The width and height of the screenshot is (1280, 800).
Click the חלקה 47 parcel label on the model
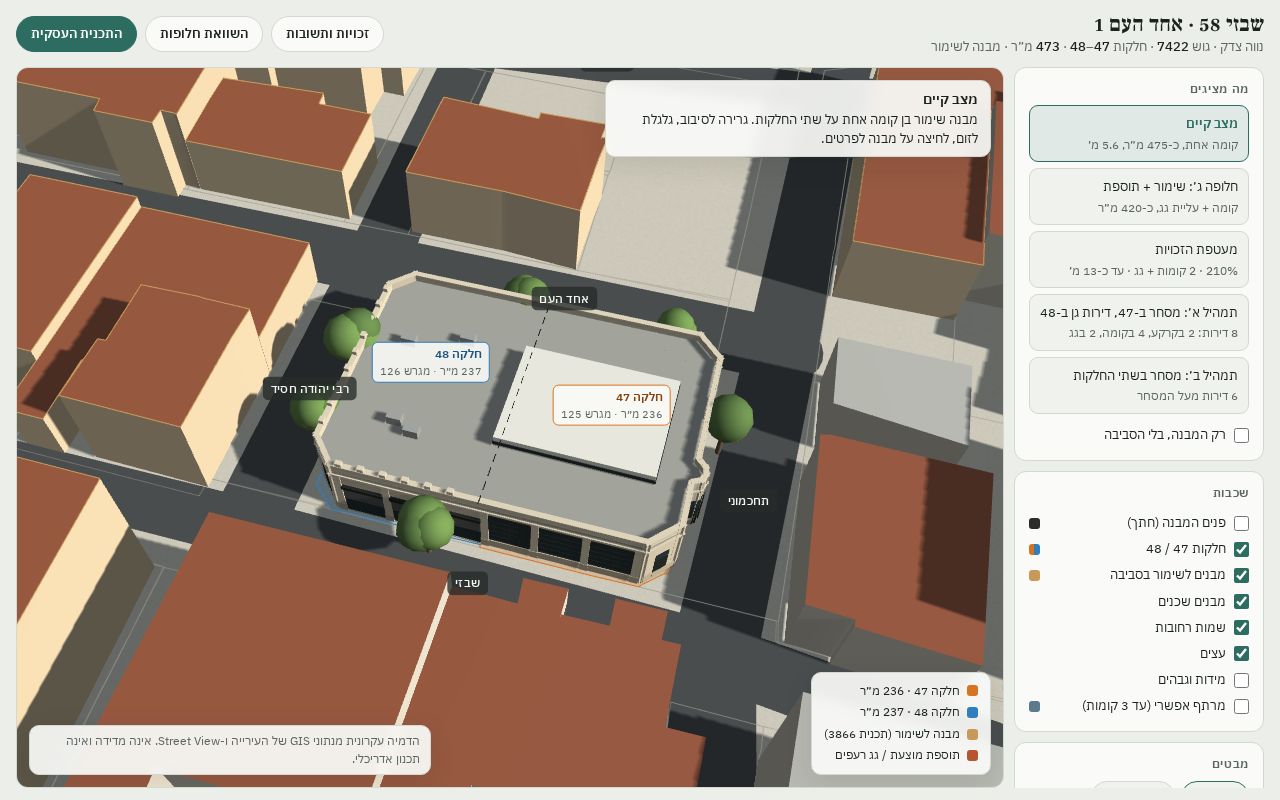click(x=612, y=405)
